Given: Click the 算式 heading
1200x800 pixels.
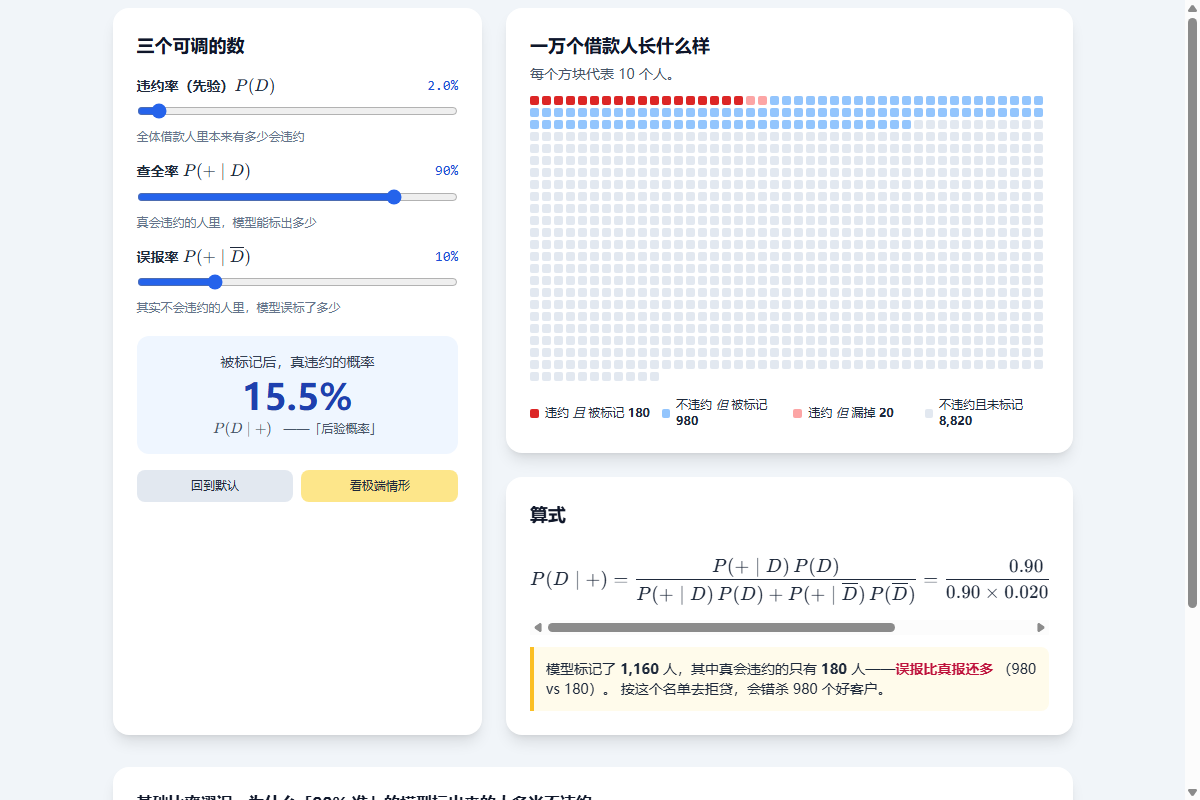Looking at the screenshot, I should (548, 515).
